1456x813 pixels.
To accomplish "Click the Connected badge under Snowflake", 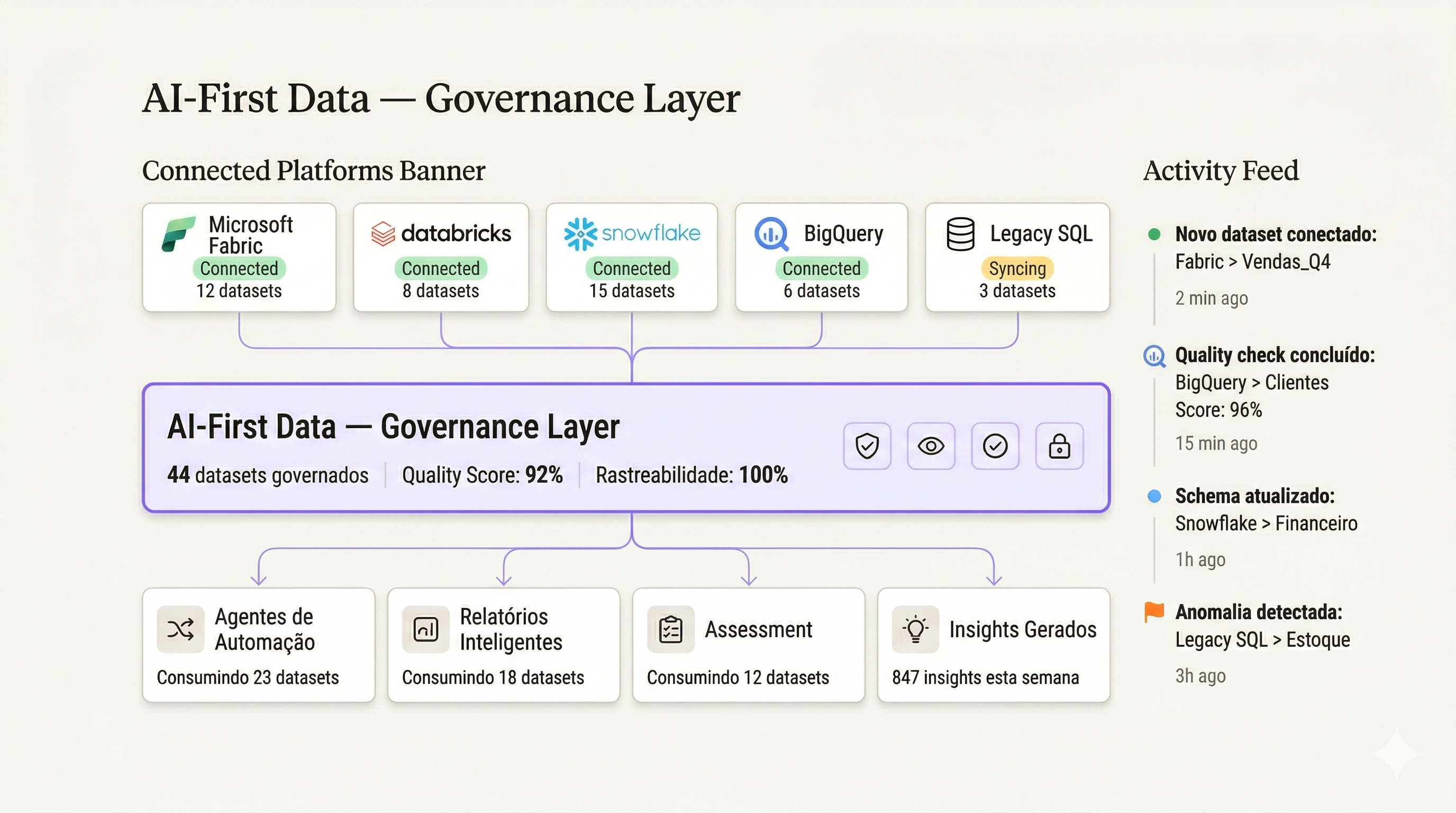I will [631, 268].
